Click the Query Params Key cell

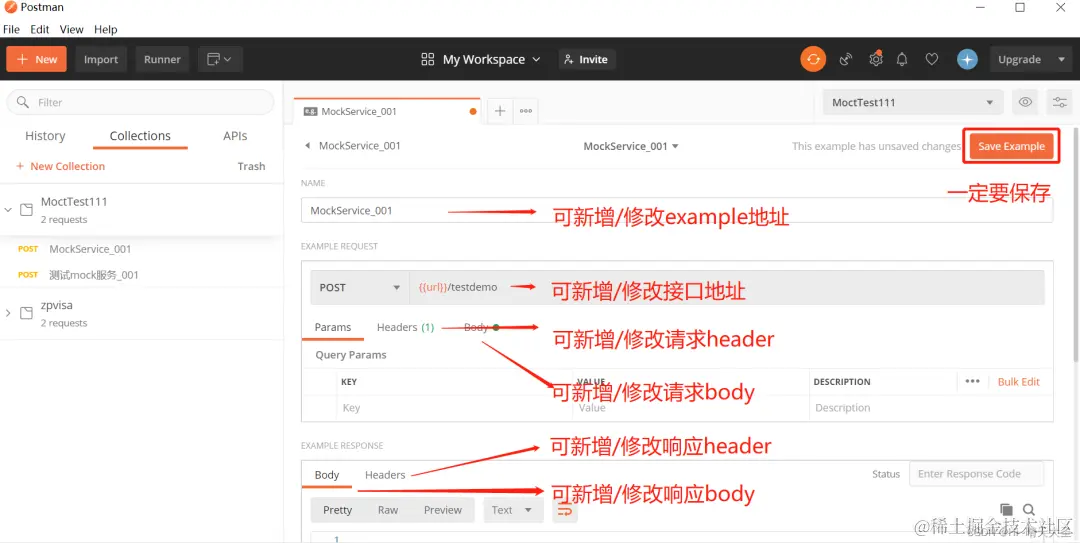[x=455, y=408]
